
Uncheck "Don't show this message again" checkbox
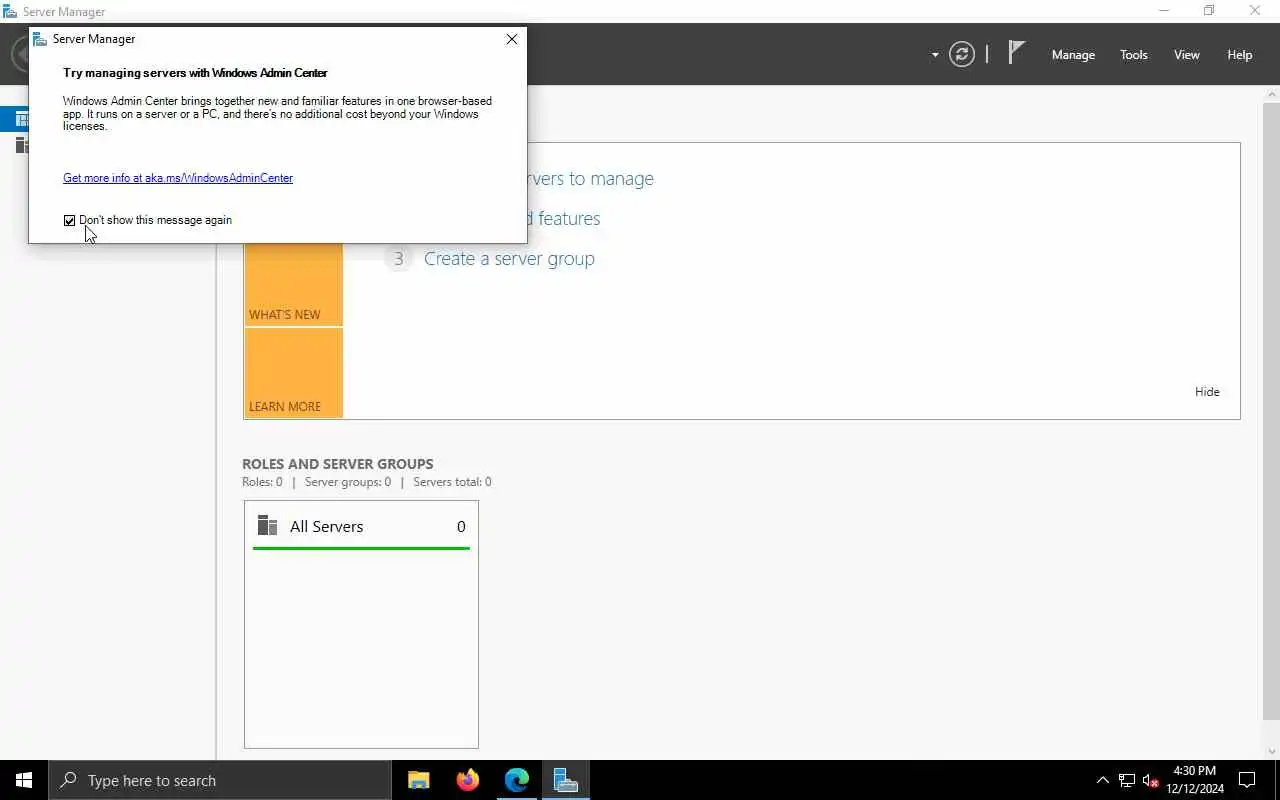[x=69, y=220]
